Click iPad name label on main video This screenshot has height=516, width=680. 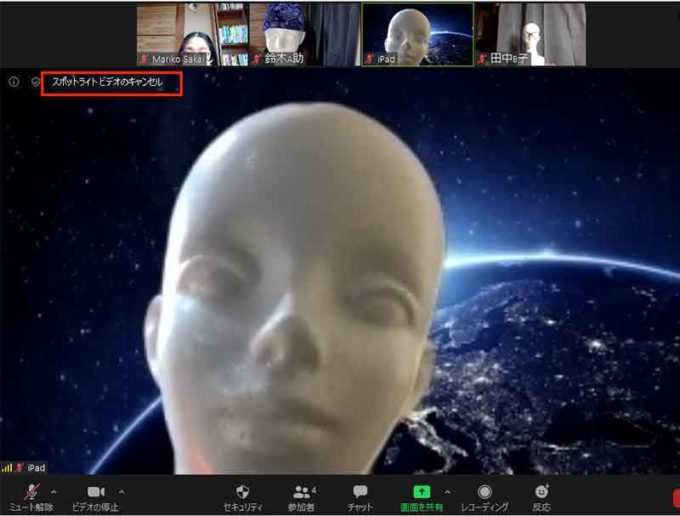tap(36, 468)
